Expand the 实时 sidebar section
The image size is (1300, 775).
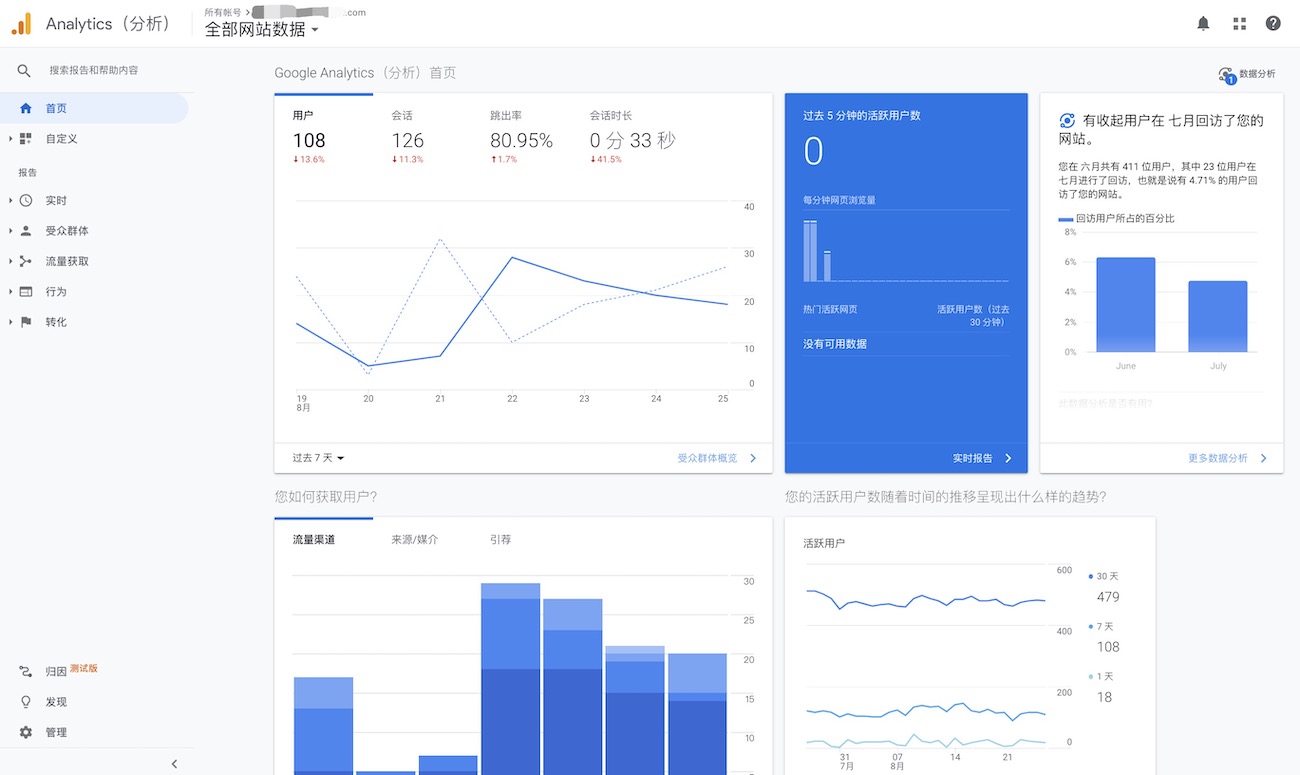[11, 201]
